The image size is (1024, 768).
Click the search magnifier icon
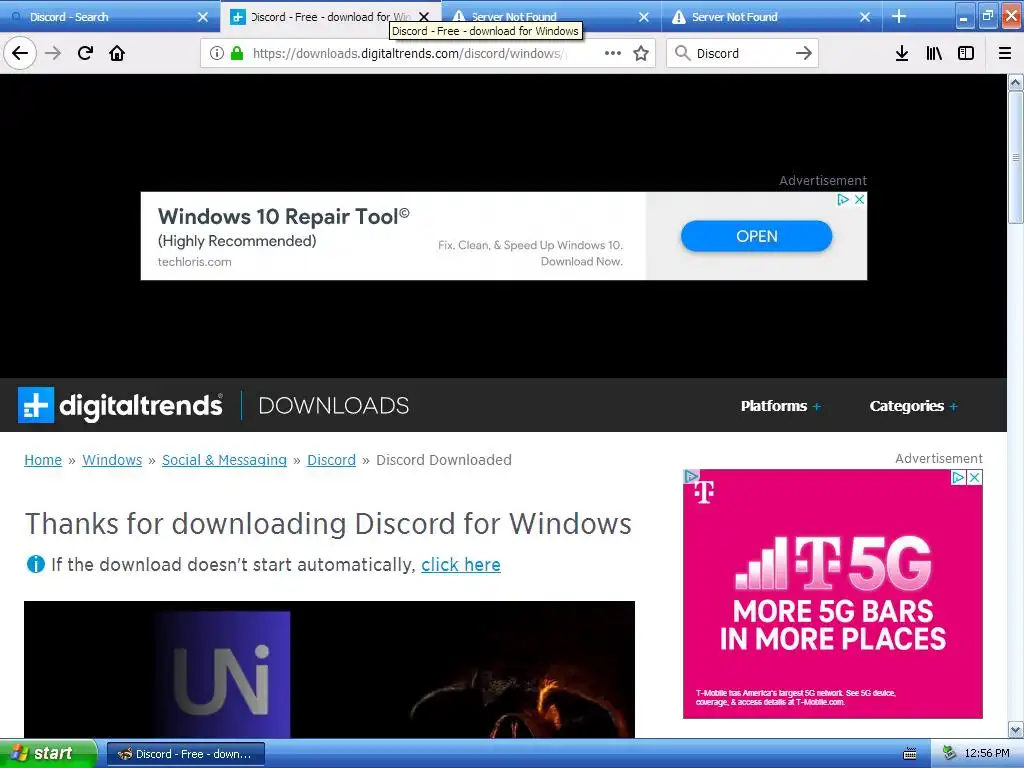pyautogui.click(x=682, y=53)
